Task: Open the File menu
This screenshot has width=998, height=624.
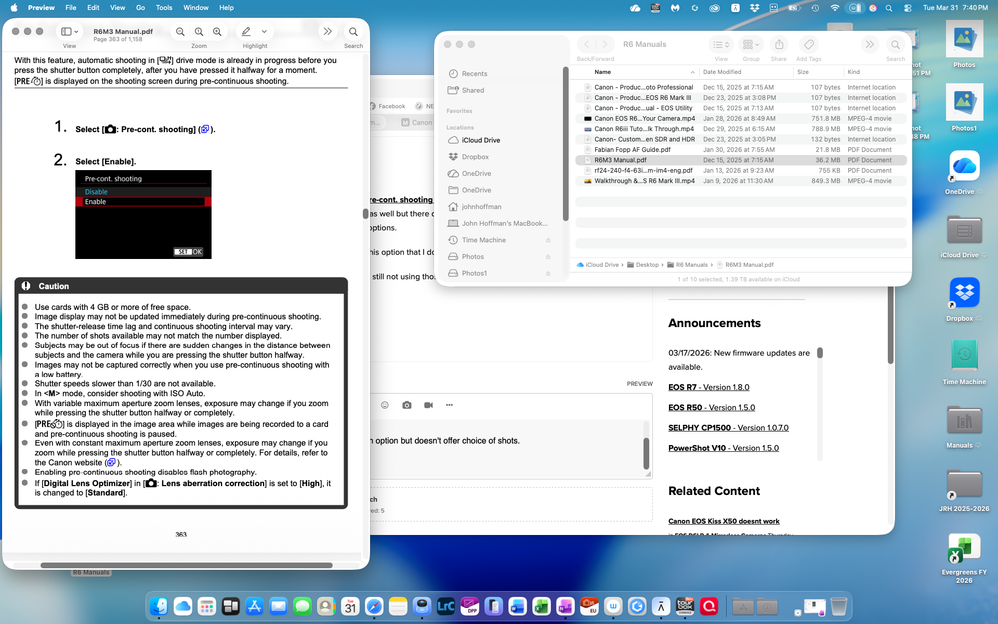Action: tap(71, 8)
